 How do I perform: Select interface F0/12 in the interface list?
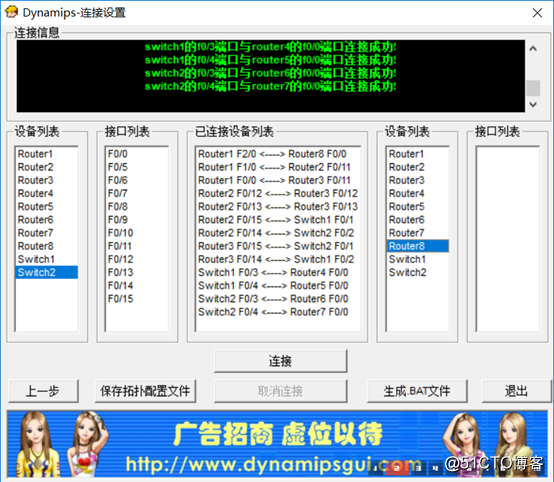(136, 259)
